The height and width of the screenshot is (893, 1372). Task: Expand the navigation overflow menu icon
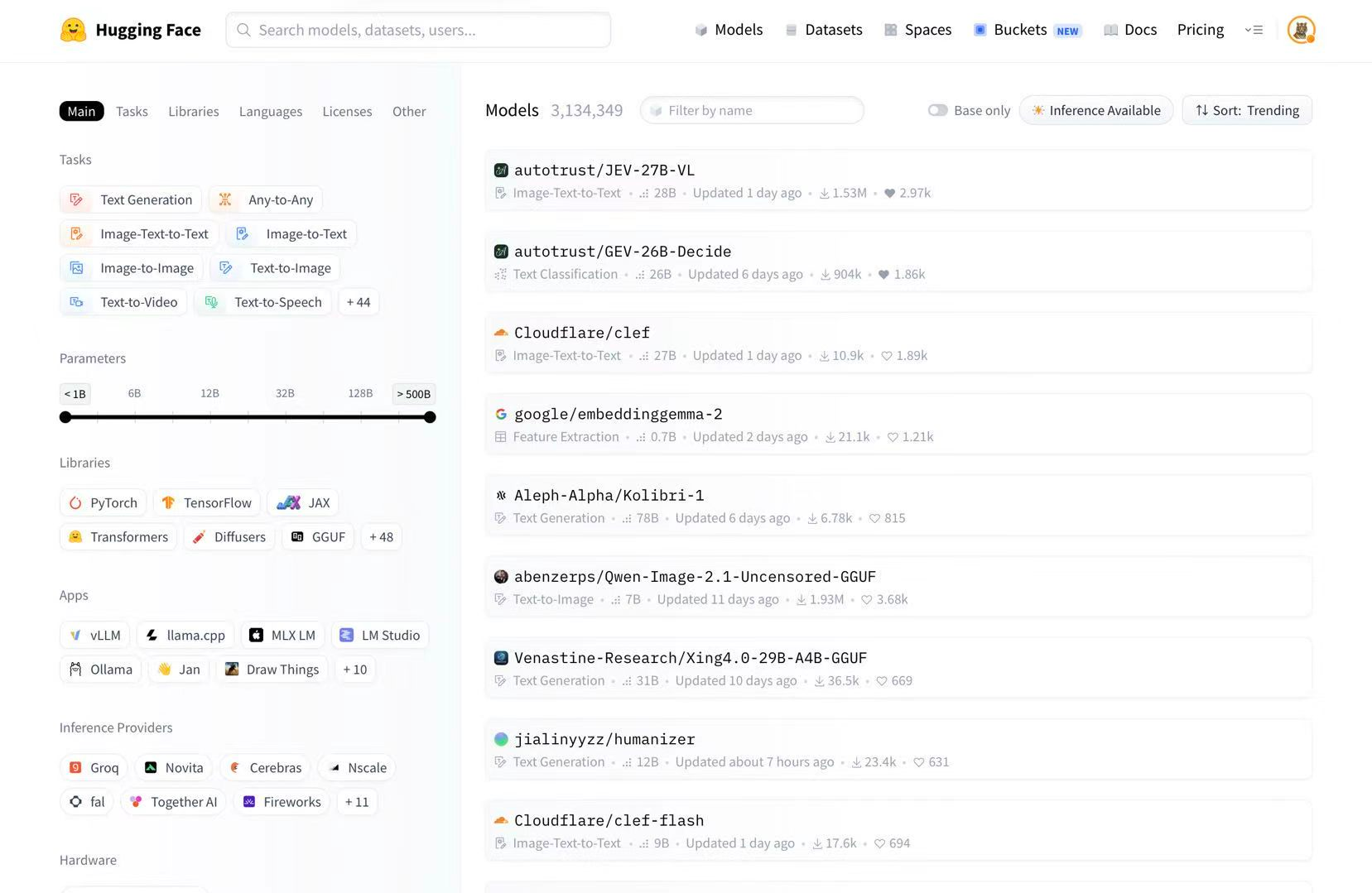click(x=1254, y=30)
